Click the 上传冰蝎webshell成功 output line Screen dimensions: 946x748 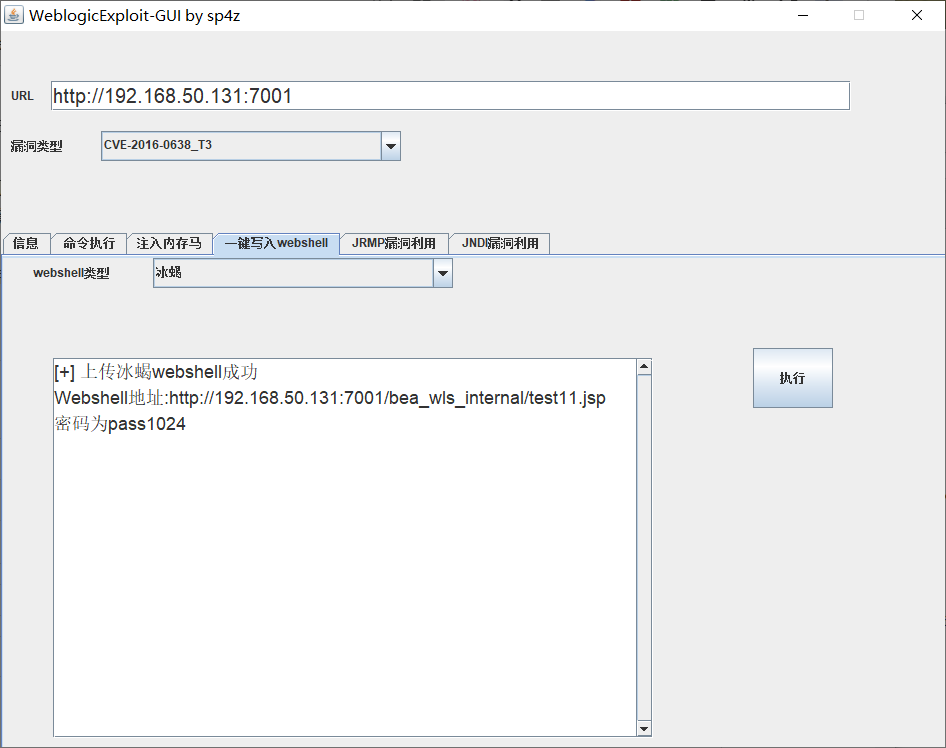156,372
